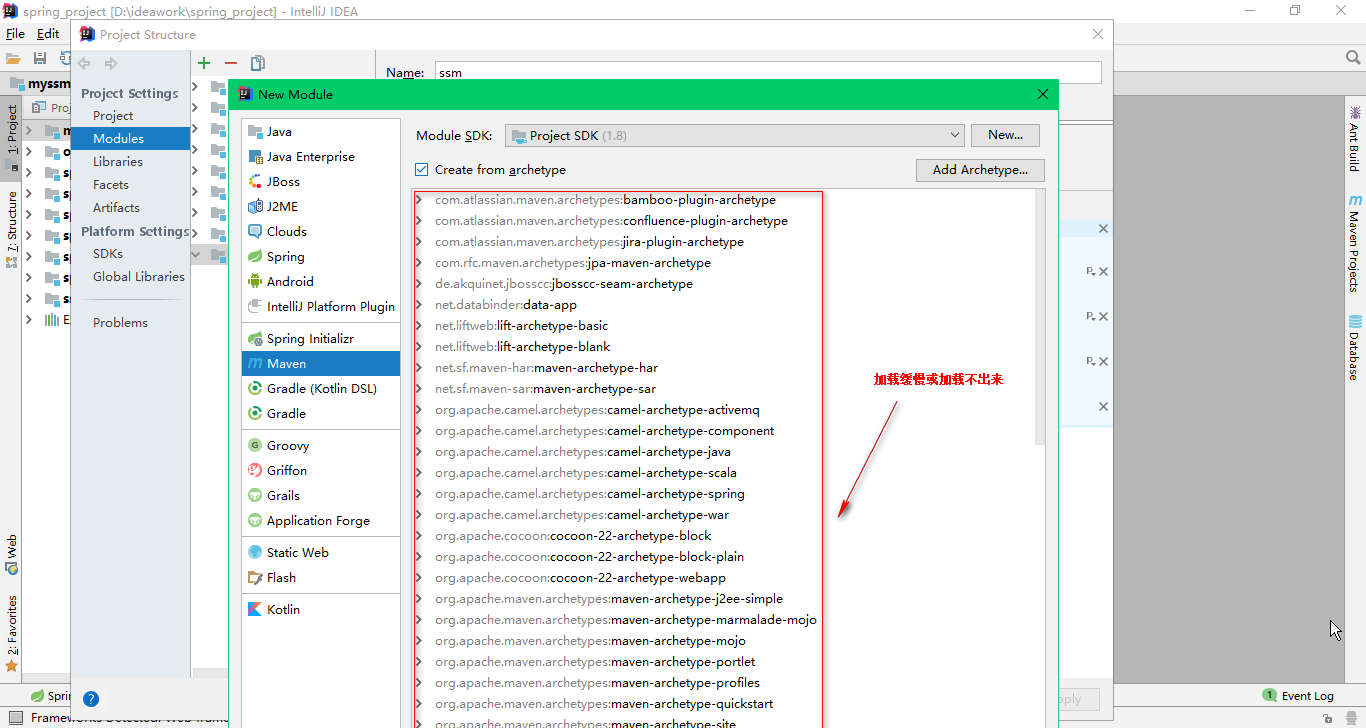Close the New Module dialog

click(x=1043, y=94)
